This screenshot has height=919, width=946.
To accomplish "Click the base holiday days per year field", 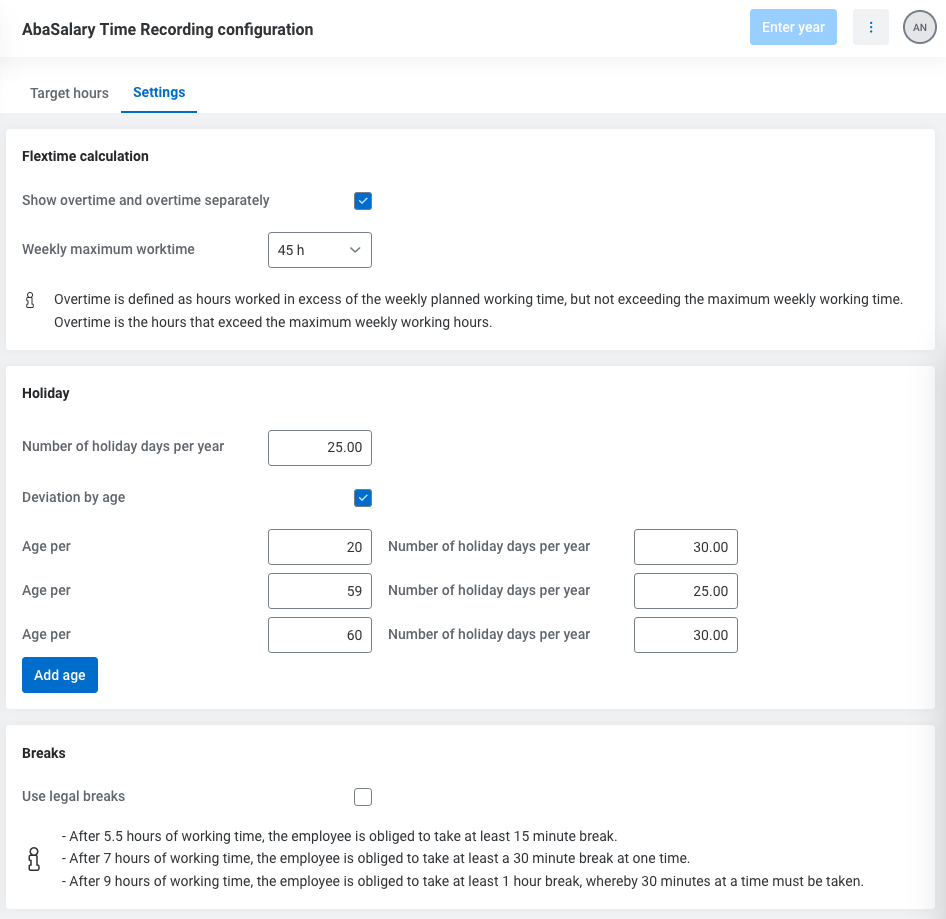I will coord(320,447).
